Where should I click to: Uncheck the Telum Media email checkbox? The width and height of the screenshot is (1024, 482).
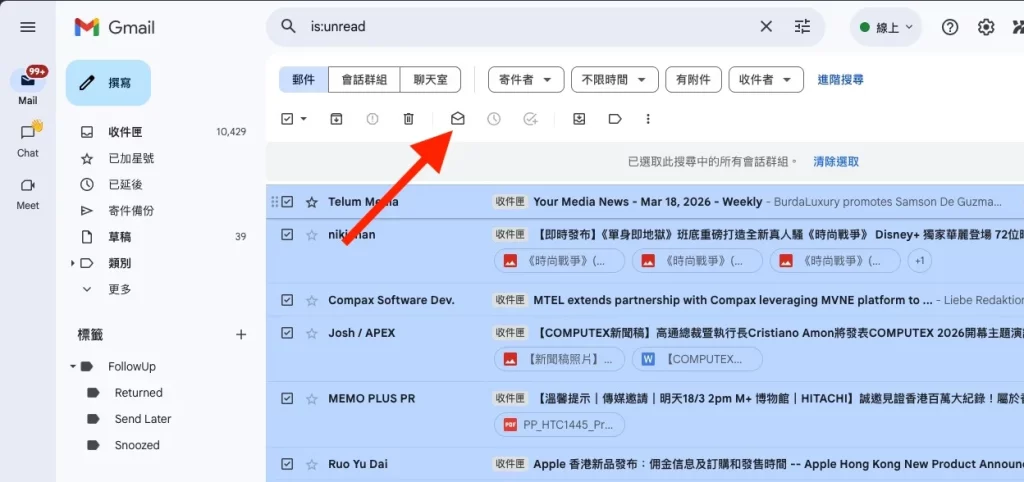pos(287,202)
